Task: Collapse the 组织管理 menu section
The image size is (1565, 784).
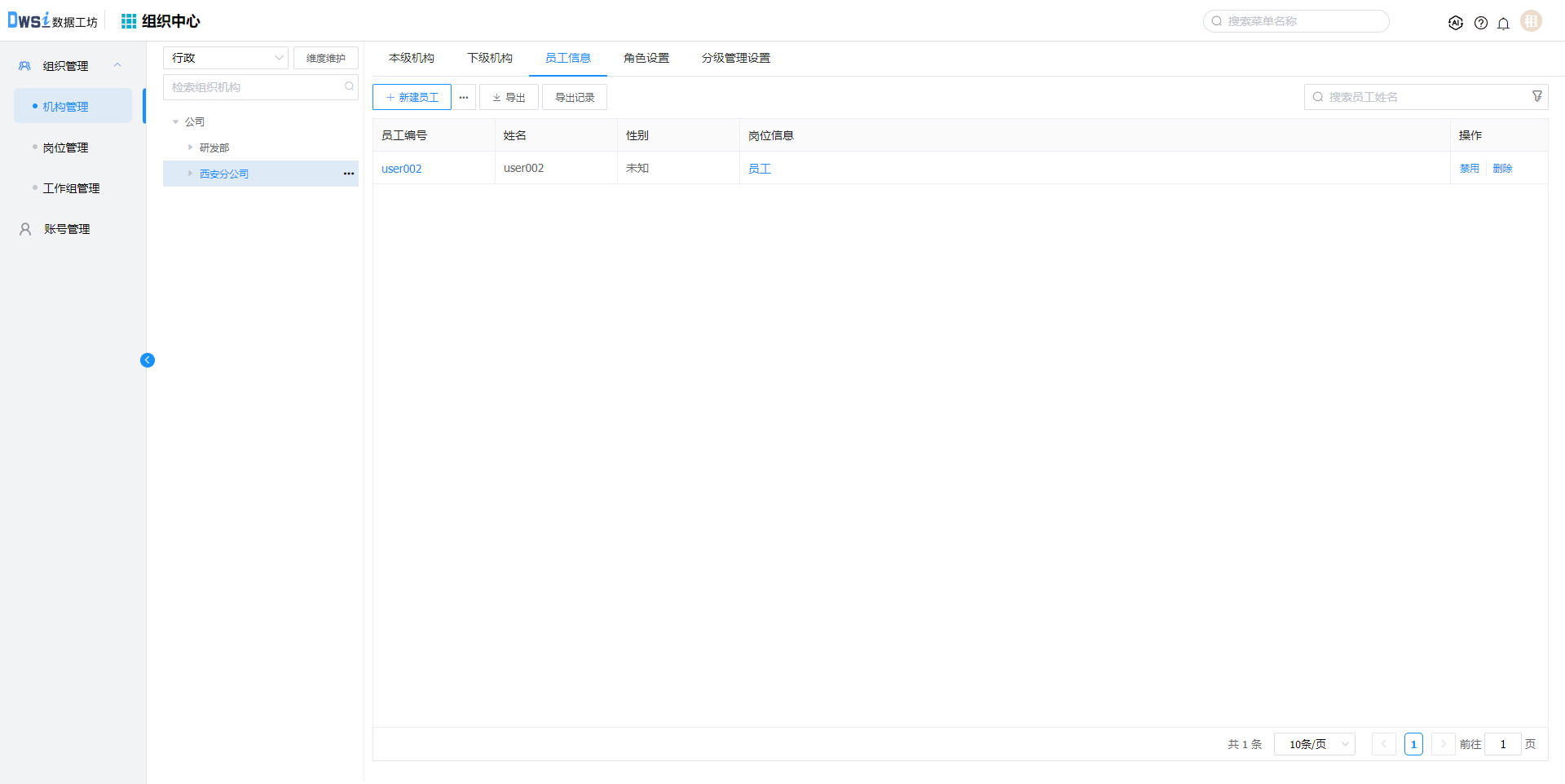Action: pos(117,66)
